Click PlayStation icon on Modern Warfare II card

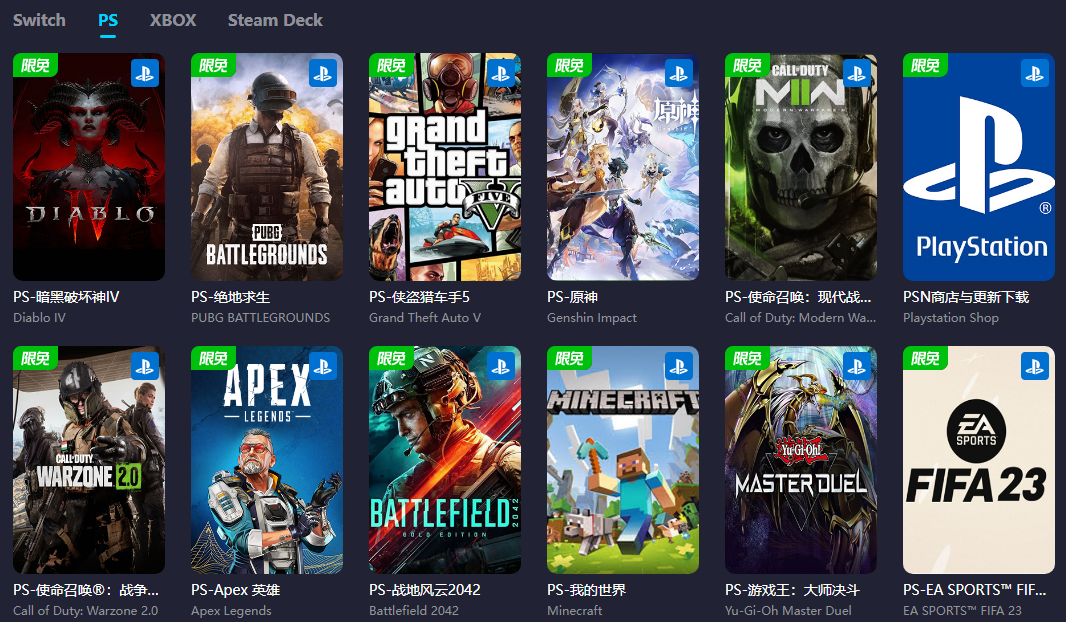[x=857, y=73]
